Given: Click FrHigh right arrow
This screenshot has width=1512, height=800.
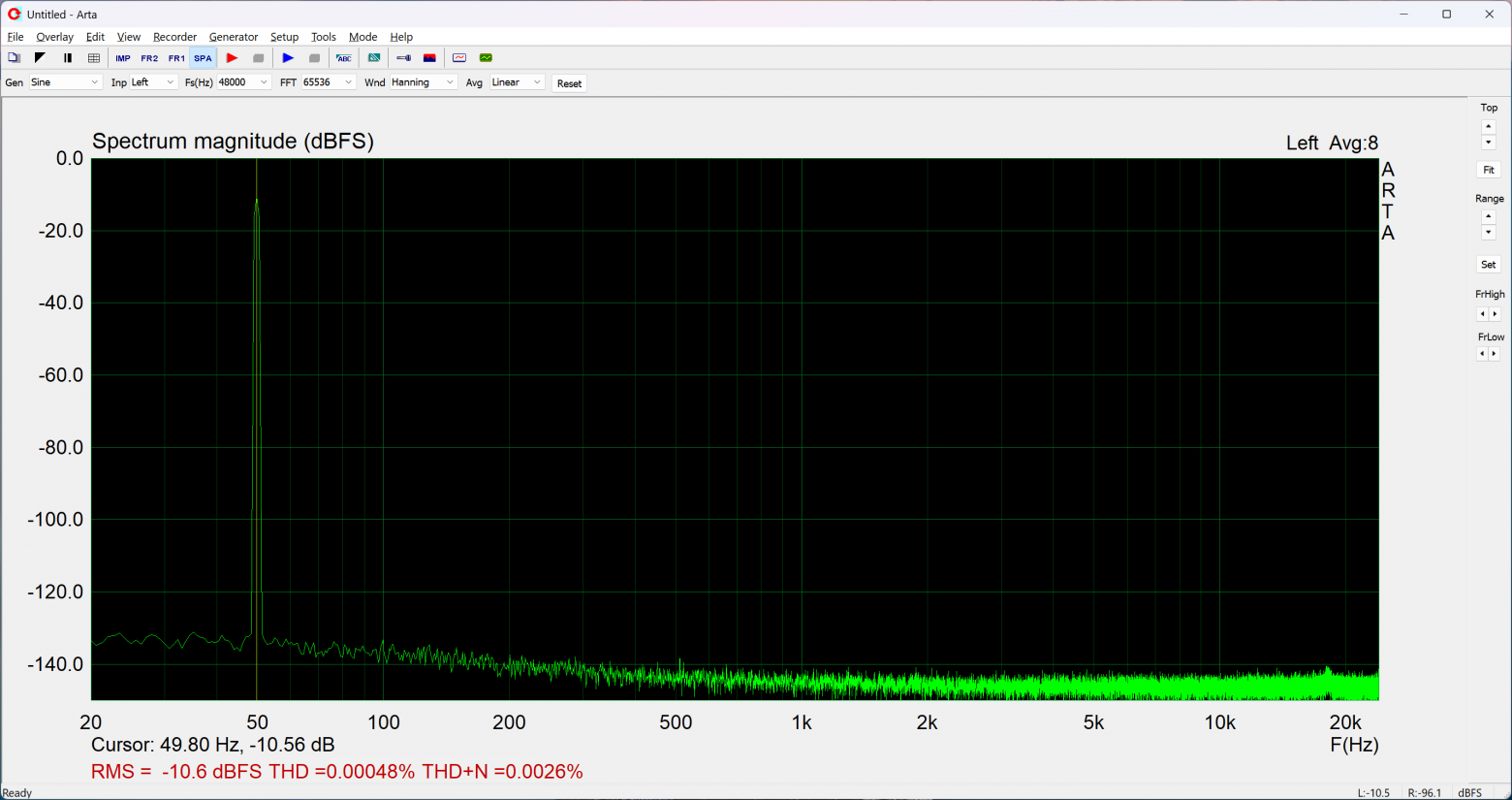Looking at the screenshot, I should pyautogui.click(x=1496, y=314).
